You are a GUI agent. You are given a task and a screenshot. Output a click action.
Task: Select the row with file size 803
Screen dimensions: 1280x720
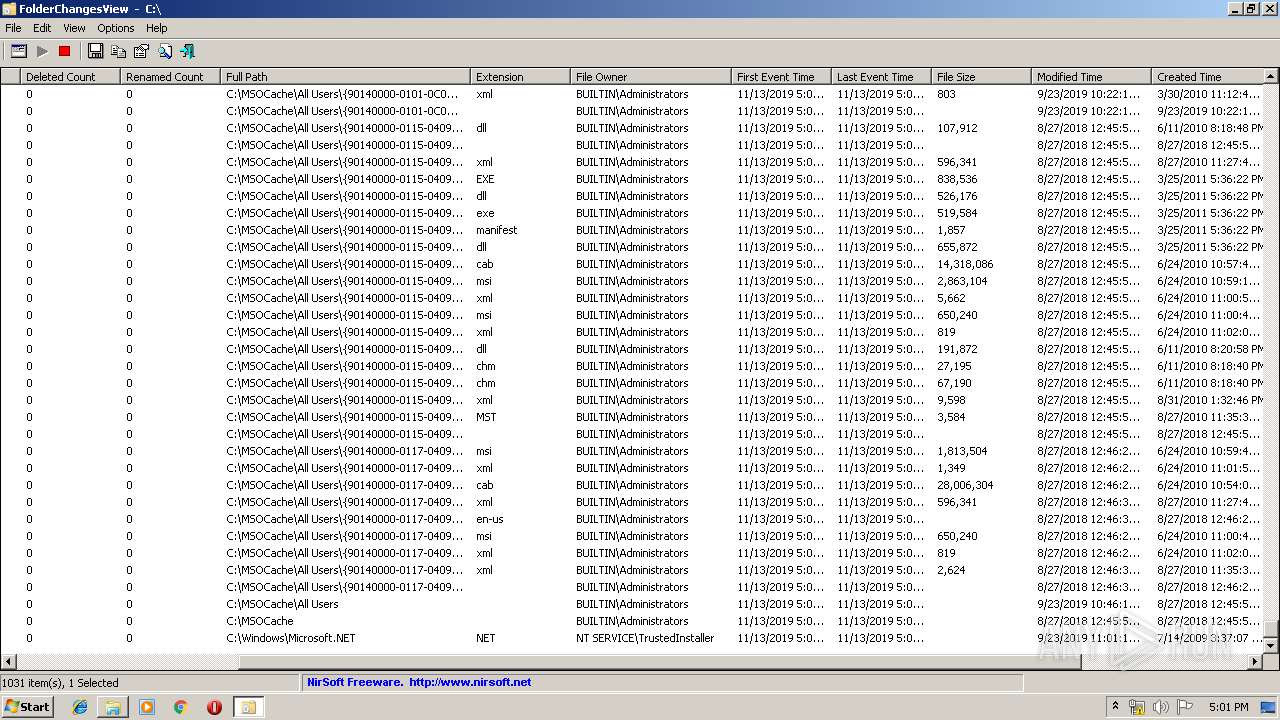coord(632,94)
